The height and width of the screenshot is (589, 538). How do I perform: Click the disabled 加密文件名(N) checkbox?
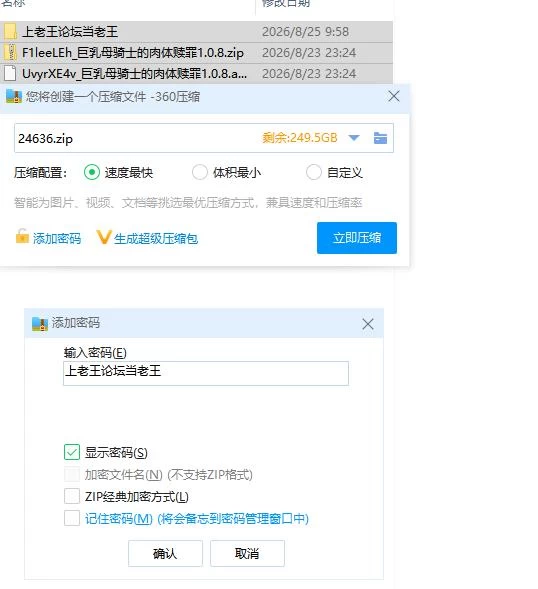pyautogui.click(x=72, y=474)
